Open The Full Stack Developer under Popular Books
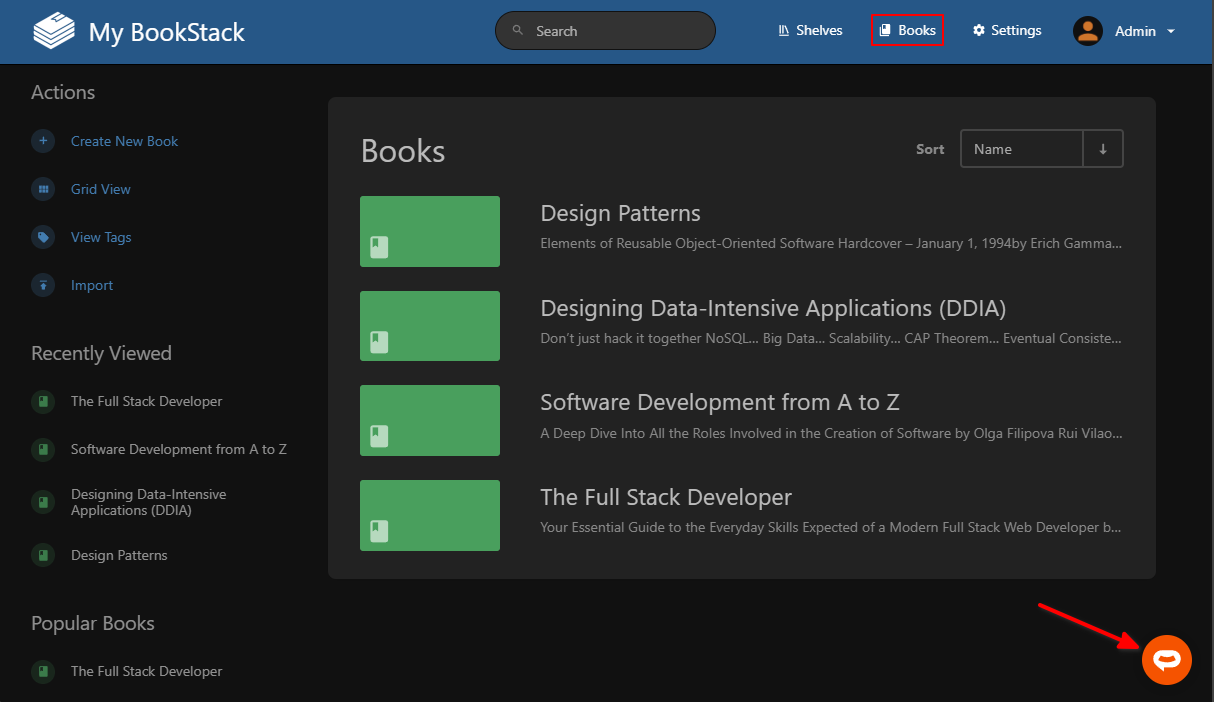The image size is (1214, 702). click(x=146, y=671)
